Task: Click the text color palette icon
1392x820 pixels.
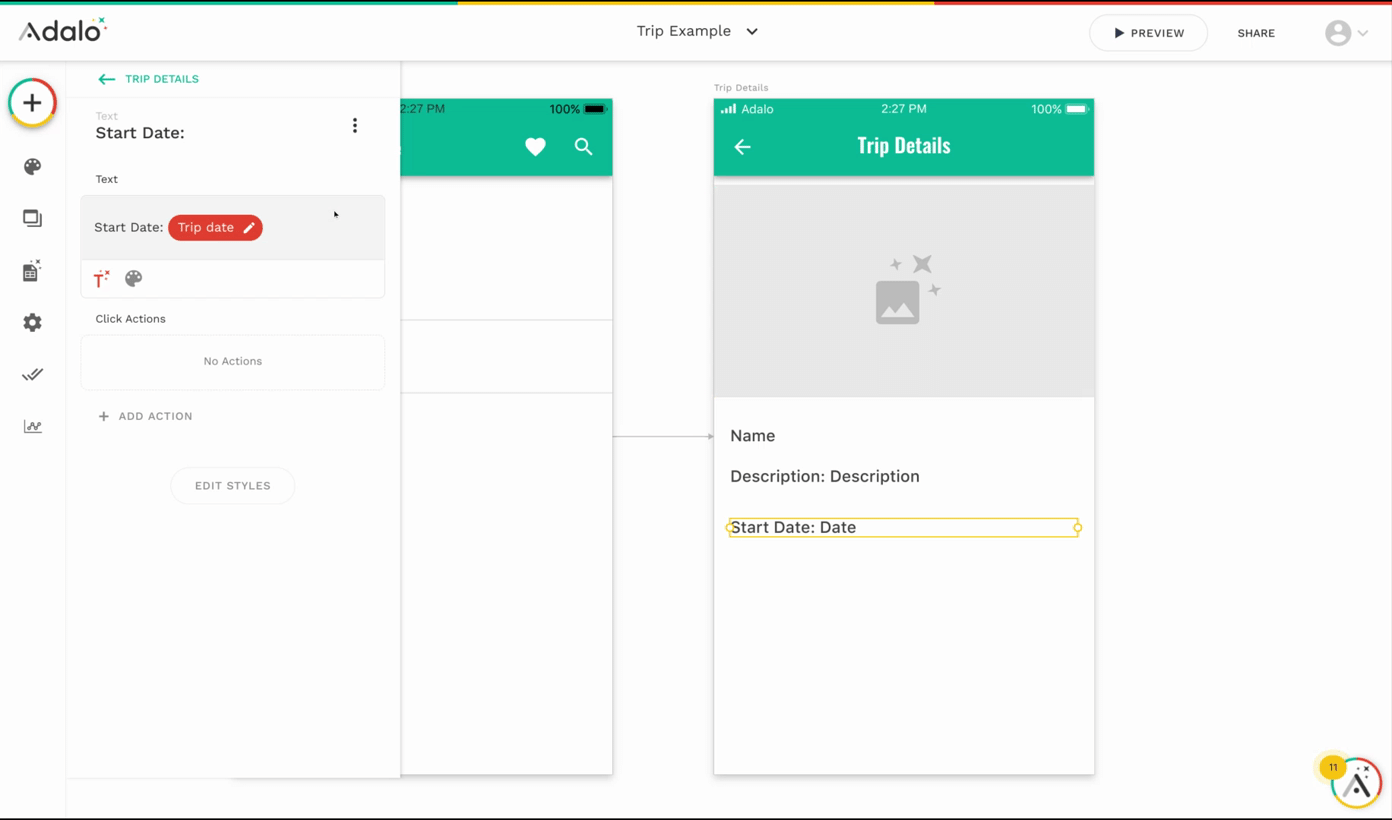Action: 133,279
